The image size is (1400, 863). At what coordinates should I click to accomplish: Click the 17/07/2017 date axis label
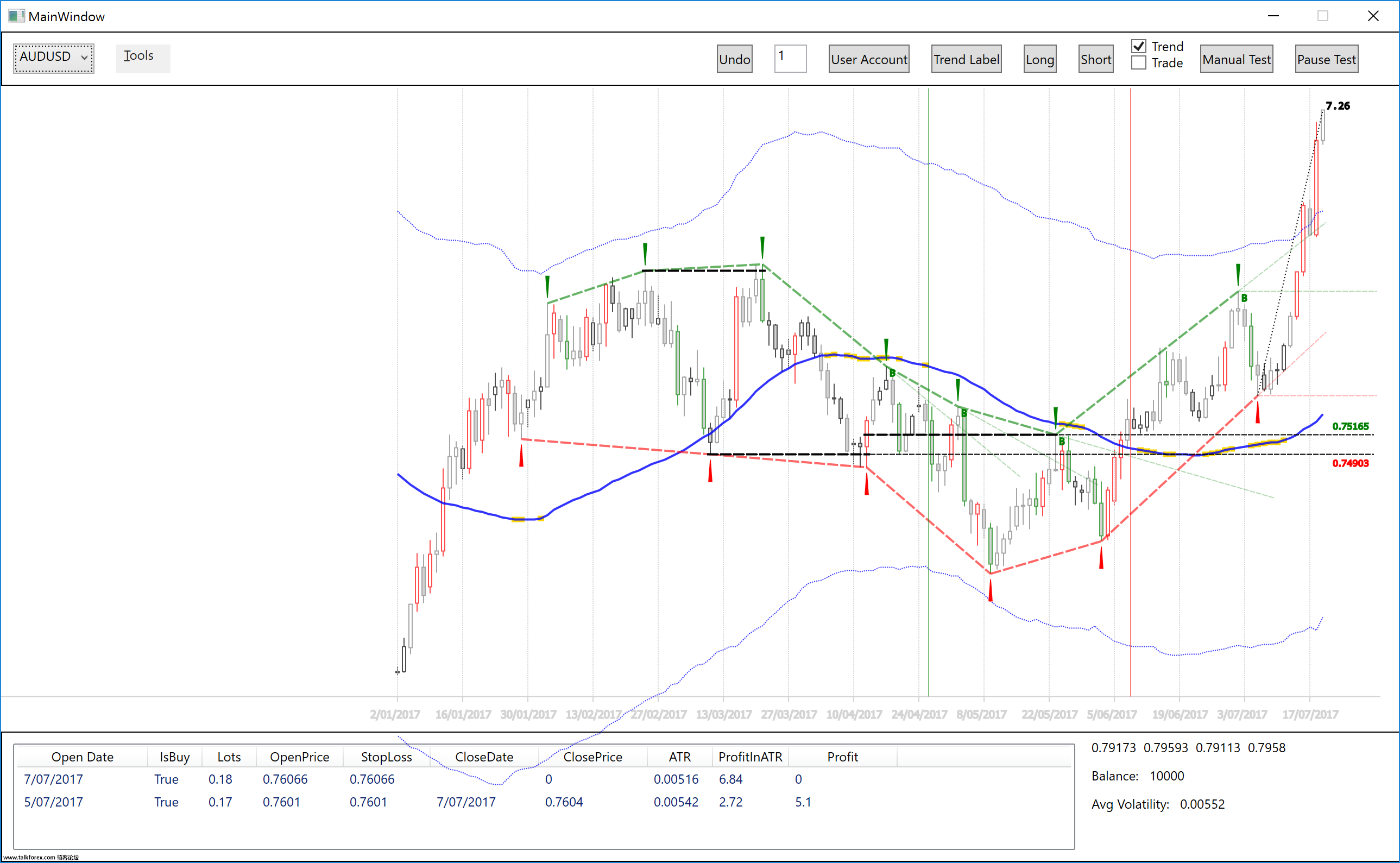[1310, 714]
